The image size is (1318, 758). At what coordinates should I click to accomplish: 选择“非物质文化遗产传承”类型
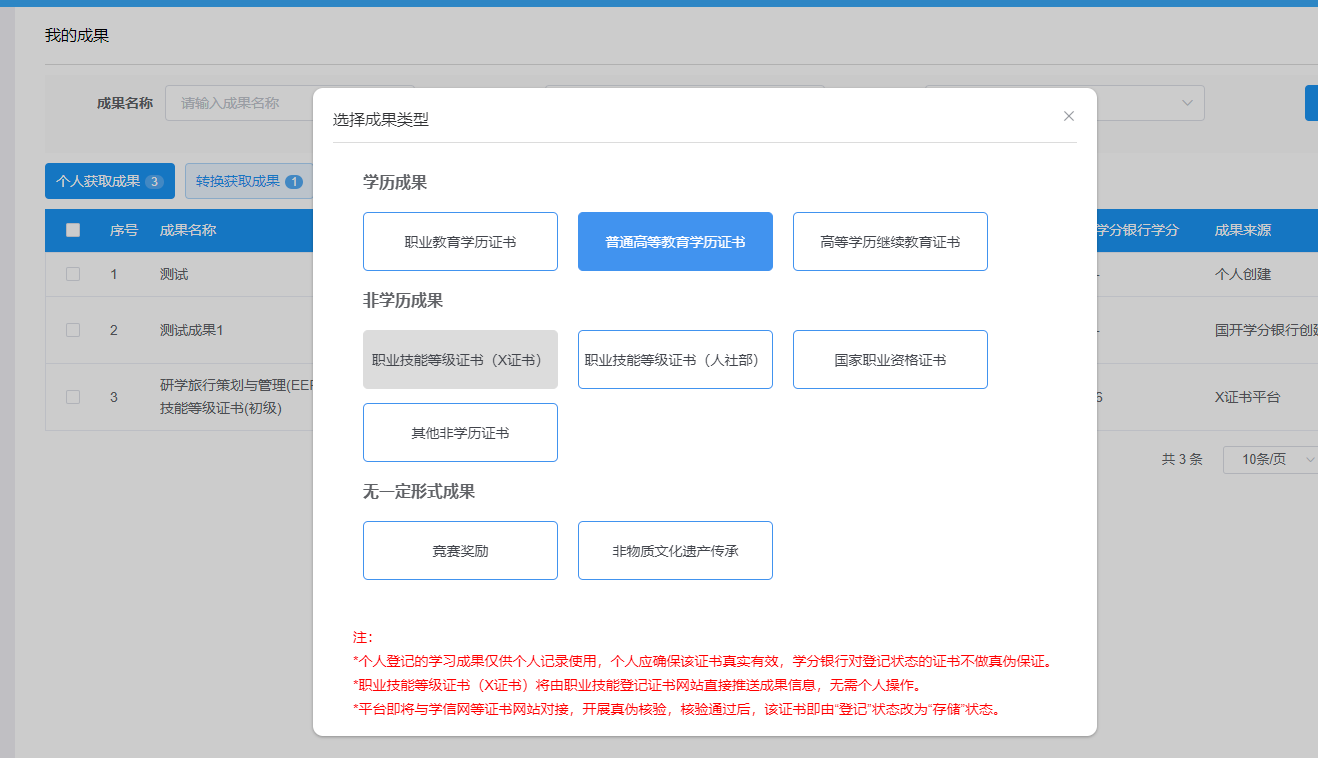[675, 550]
